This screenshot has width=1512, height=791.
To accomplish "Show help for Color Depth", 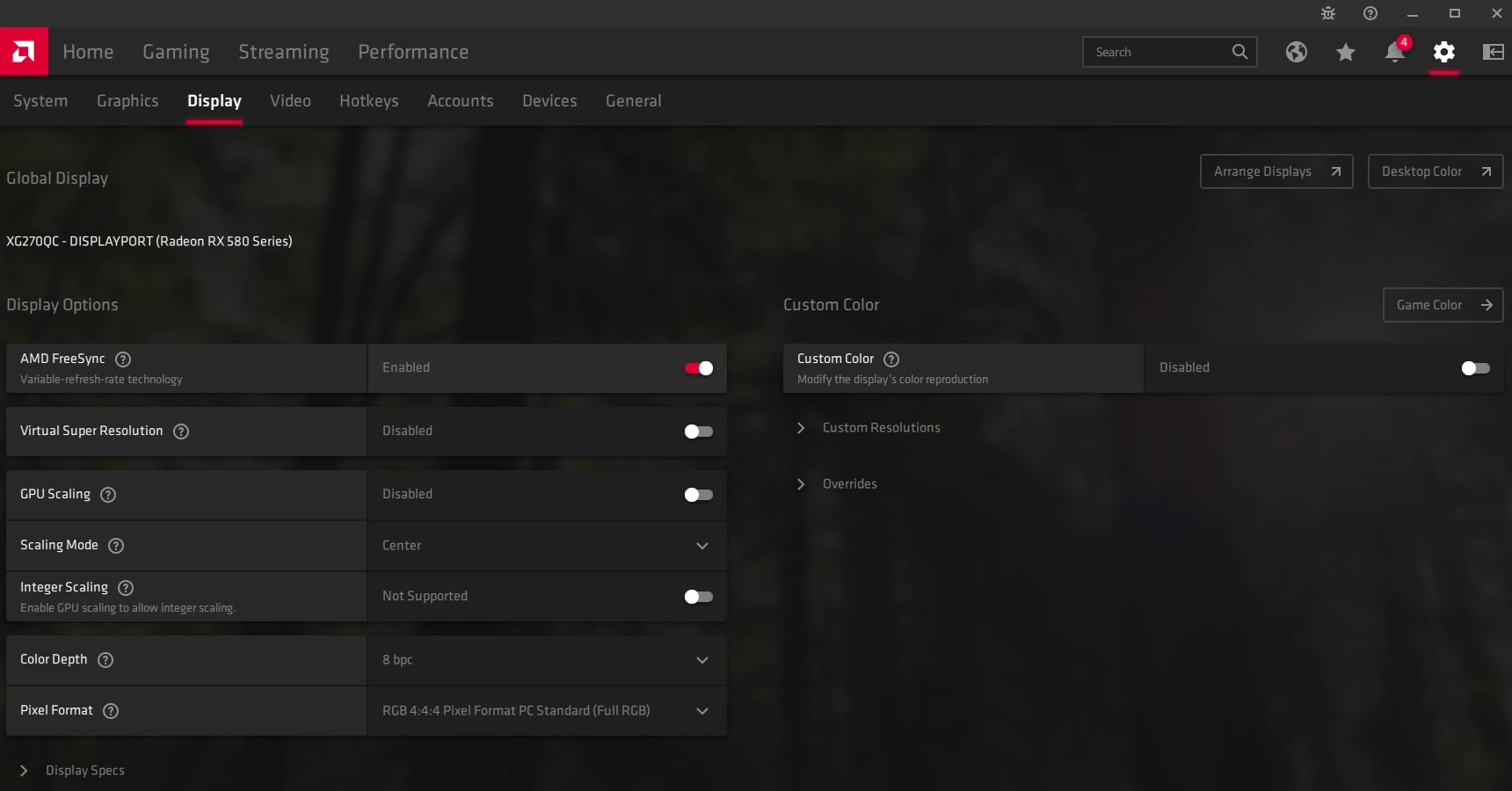I will point(105,660).
